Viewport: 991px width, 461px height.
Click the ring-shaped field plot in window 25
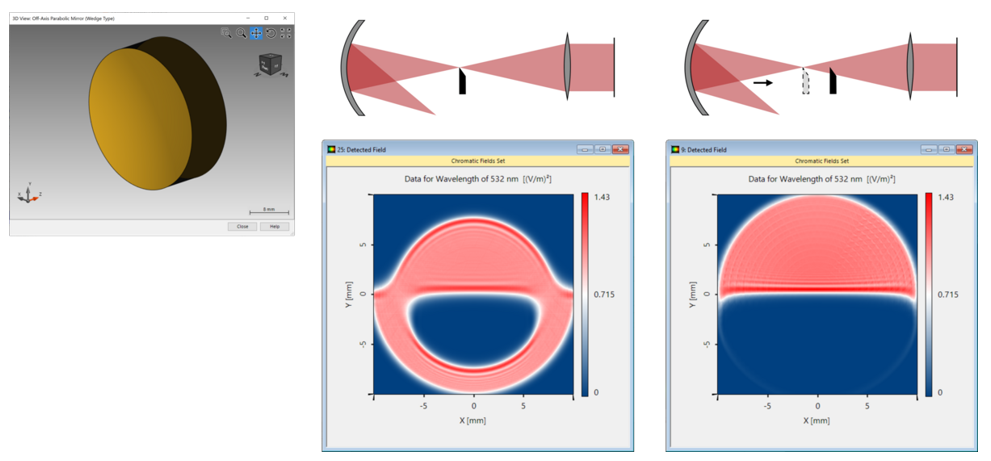click(x=474, y=294)
